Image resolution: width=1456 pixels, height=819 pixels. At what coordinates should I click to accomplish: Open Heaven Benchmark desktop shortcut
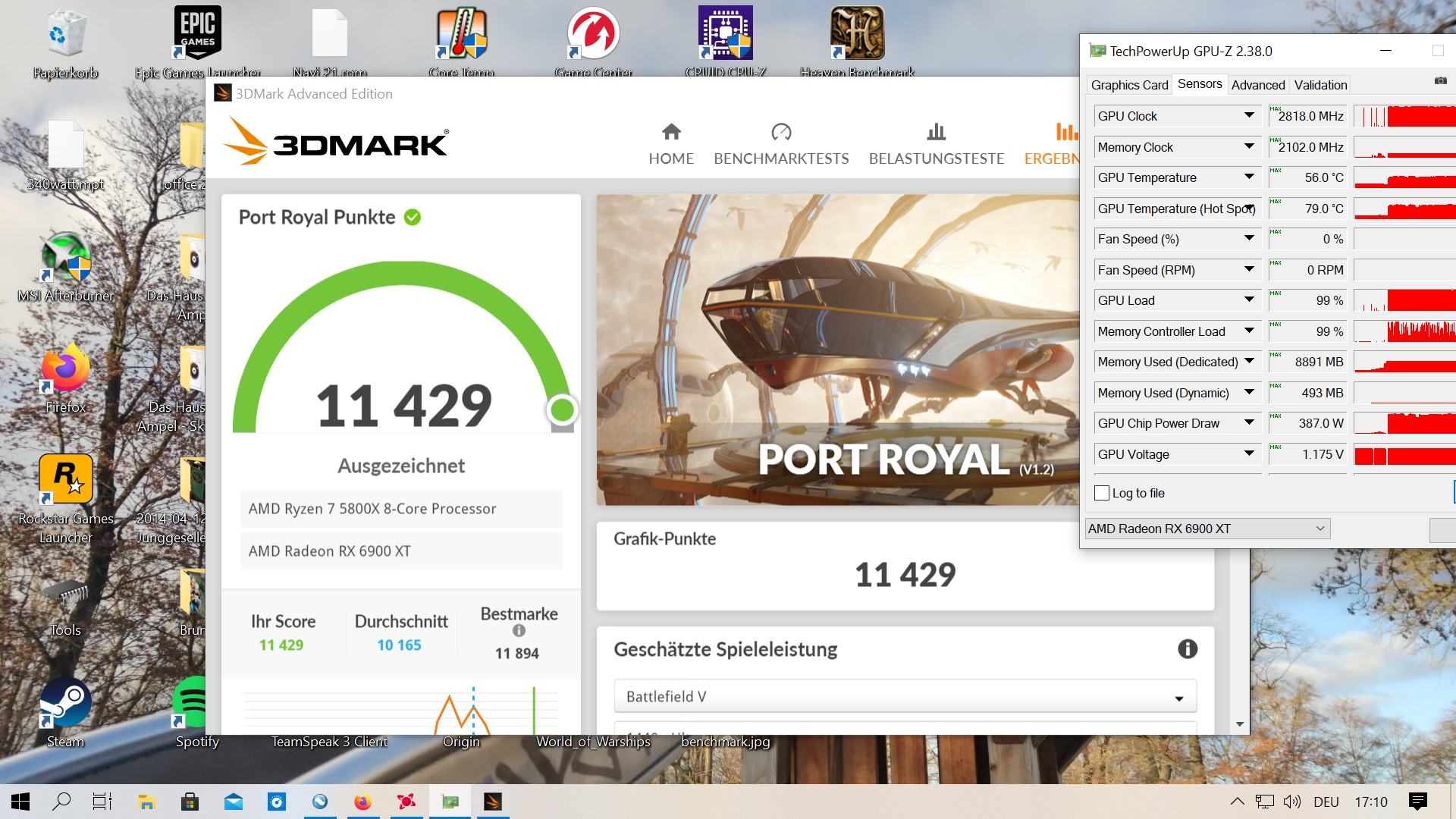pyautogui.click(x=857, y=42)
